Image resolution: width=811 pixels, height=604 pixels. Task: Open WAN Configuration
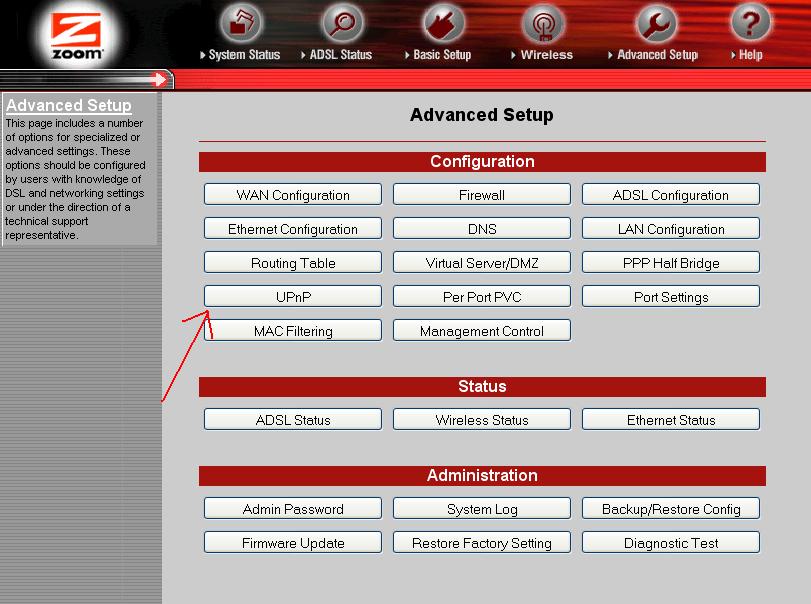coord(293,194)
